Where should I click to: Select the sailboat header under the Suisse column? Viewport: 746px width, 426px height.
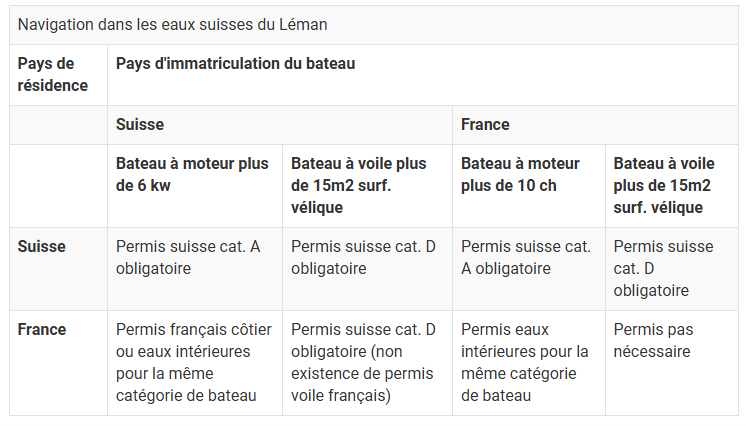point(359,185)
